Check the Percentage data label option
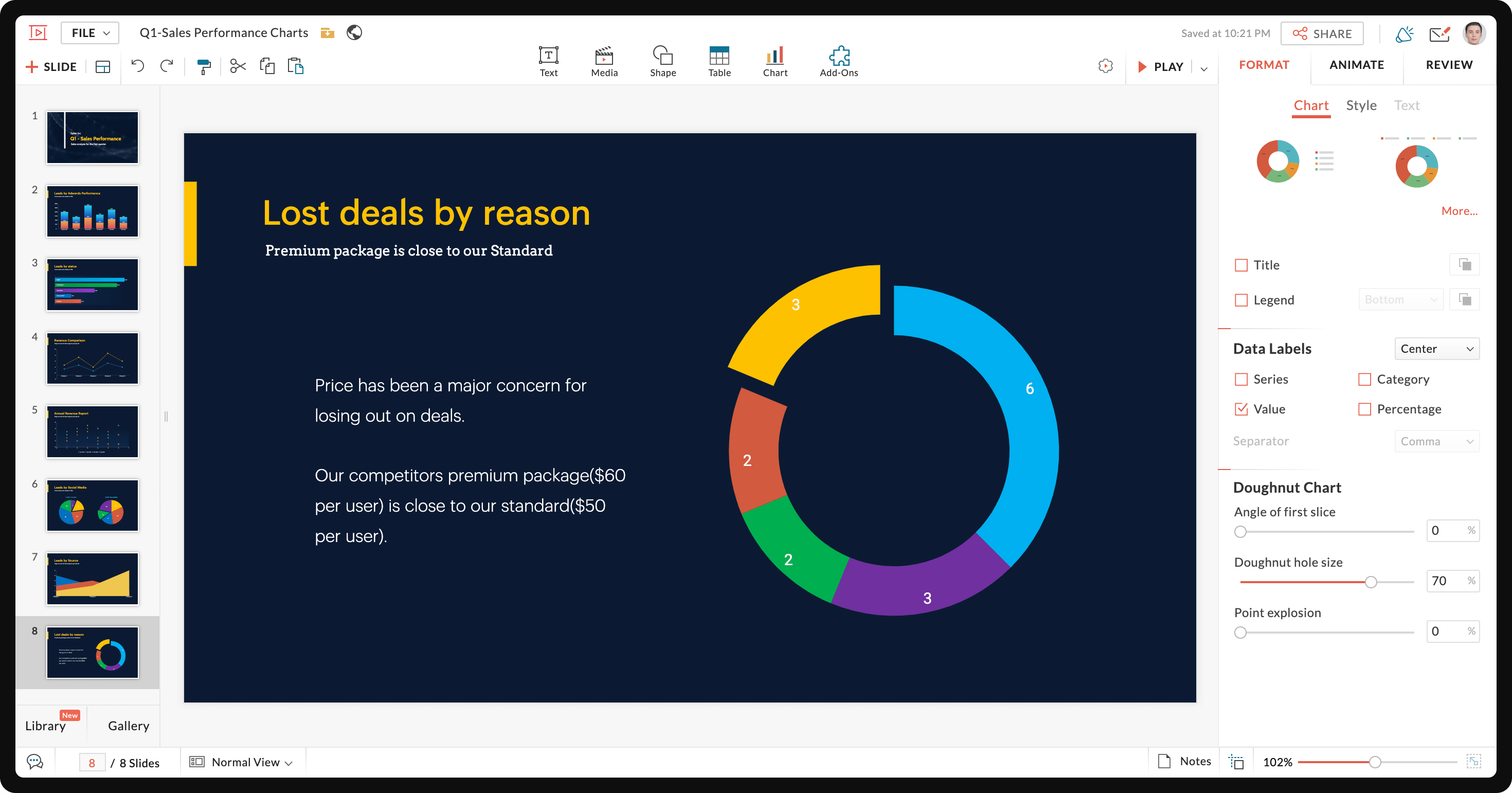The height and width of the screenshot is (793, 1512). click(1365, 409)
